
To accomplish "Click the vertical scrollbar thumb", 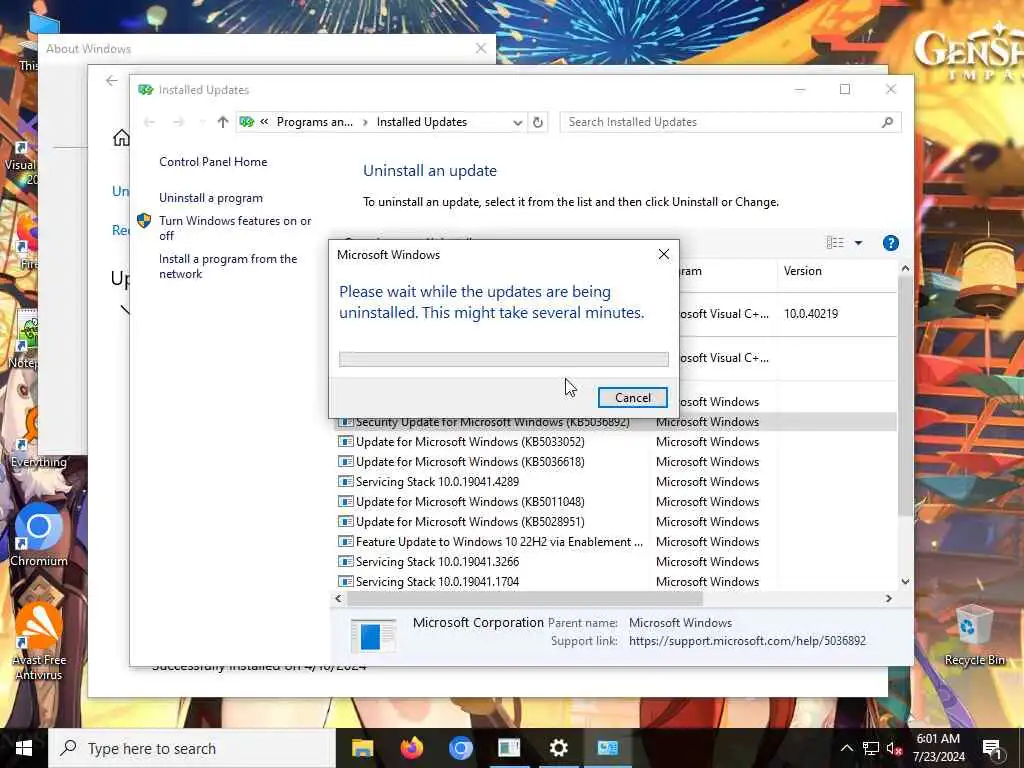I will (904, 395).
